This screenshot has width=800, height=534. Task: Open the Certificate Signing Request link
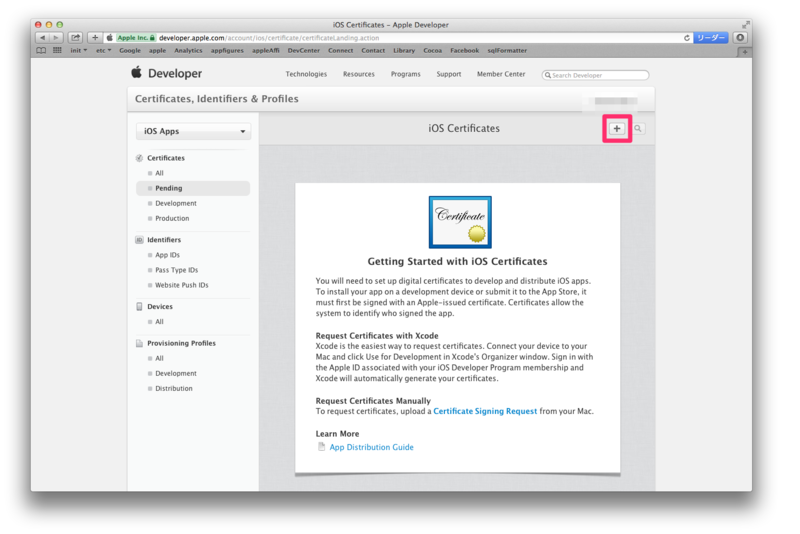[485, 411]
